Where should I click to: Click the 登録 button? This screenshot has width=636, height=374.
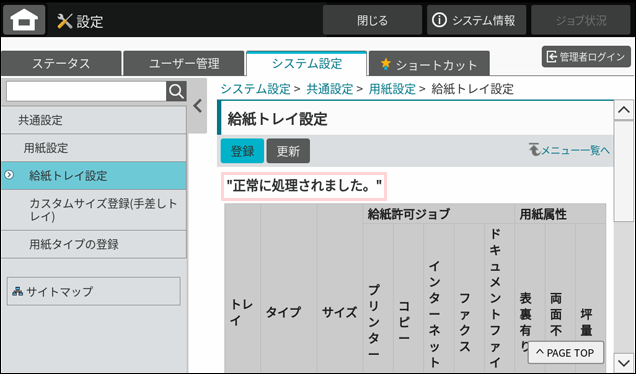pyautogui.click(x=242, y=151)
